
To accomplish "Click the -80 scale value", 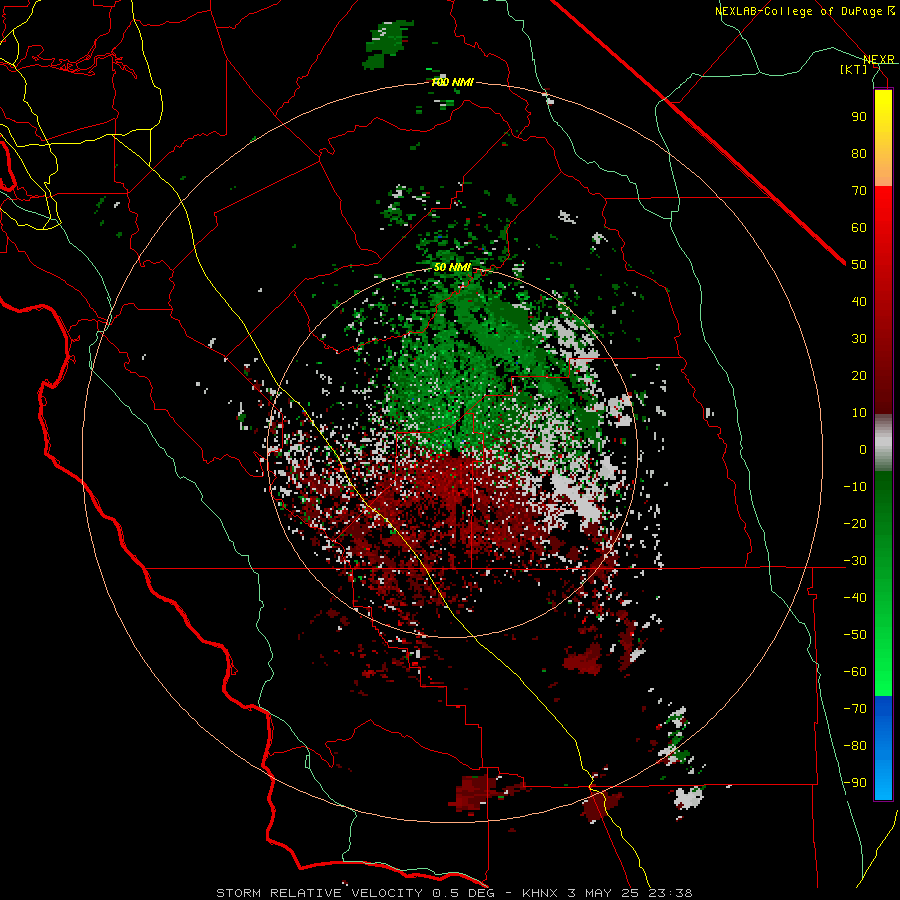I will pyautogui.click(x=855, y=746).
